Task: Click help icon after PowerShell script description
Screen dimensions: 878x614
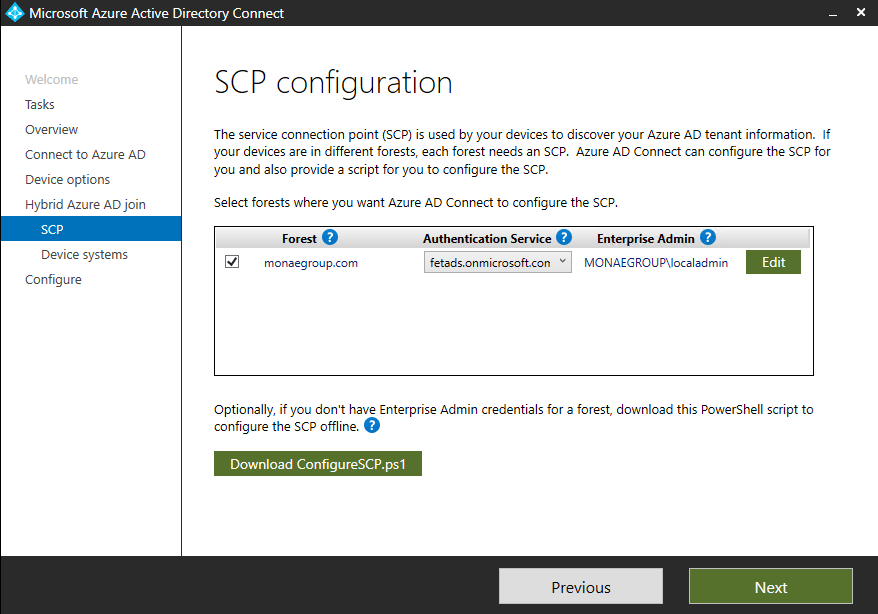Action: pos(372,425)
